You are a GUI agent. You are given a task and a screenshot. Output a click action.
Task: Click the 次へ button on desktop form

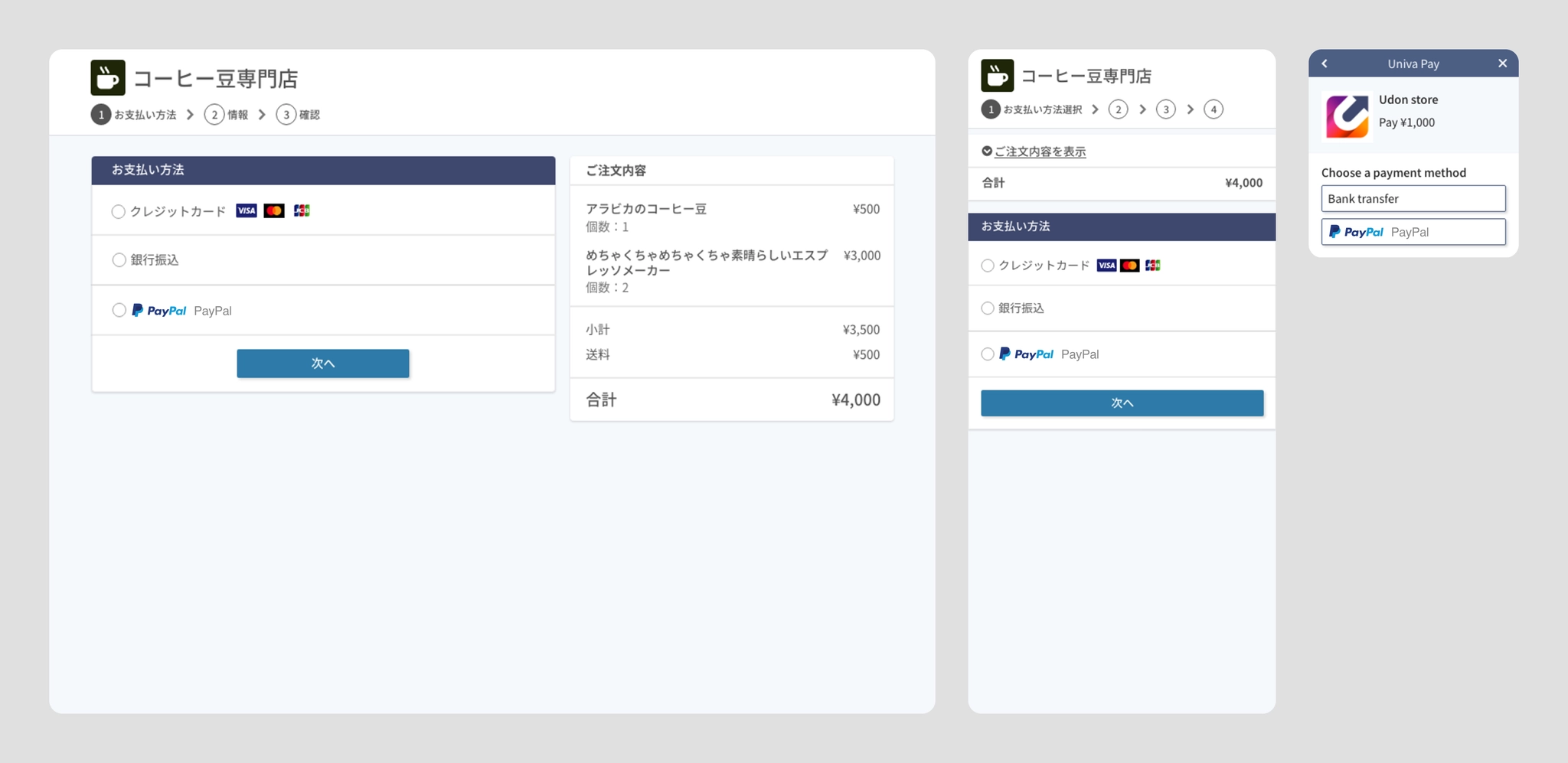click(x=322, y=363)
